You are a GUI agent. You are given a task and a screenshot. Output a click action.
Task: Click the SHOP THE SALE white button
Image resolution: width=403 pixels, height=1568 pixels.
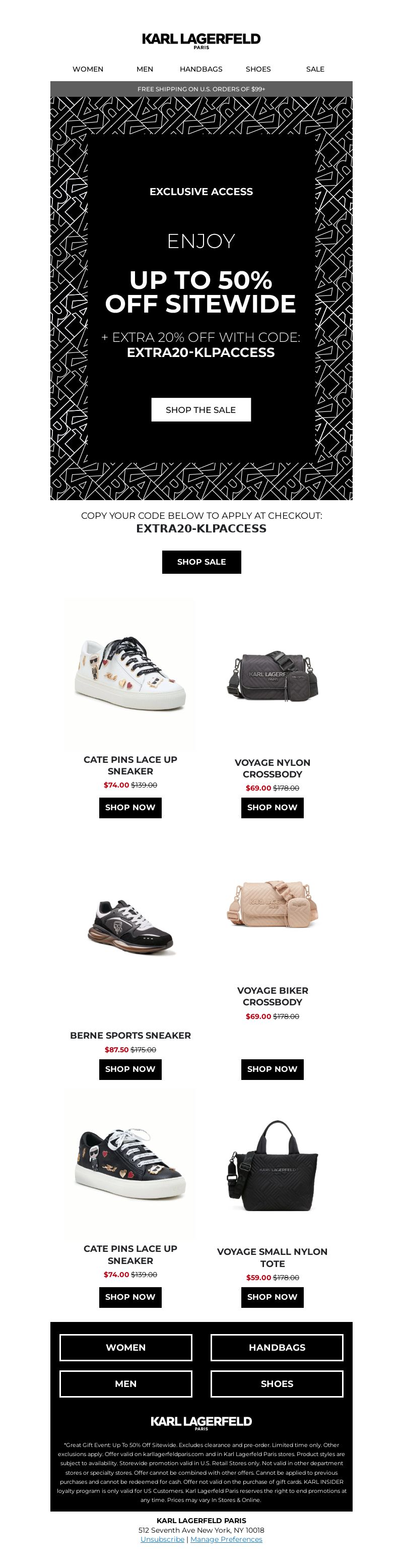(201, 410)
